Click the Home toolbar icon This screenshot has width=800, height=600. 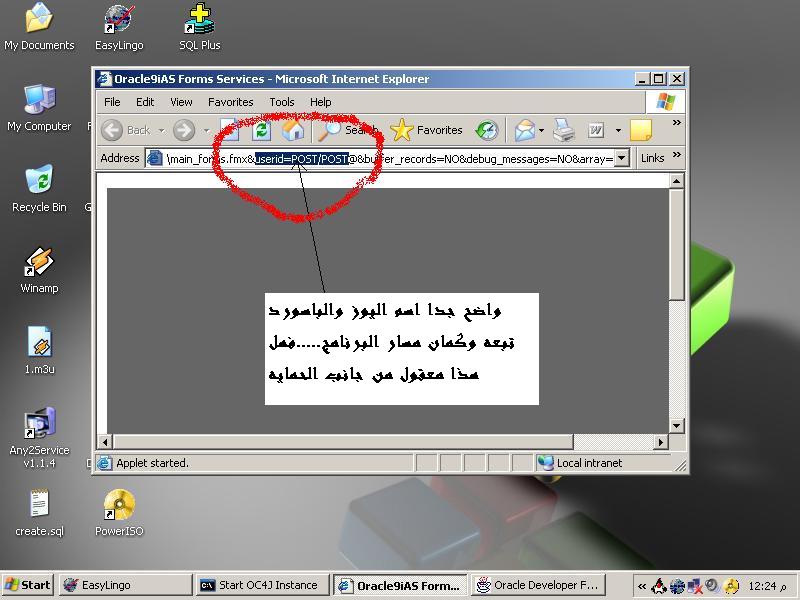point(293,130)
